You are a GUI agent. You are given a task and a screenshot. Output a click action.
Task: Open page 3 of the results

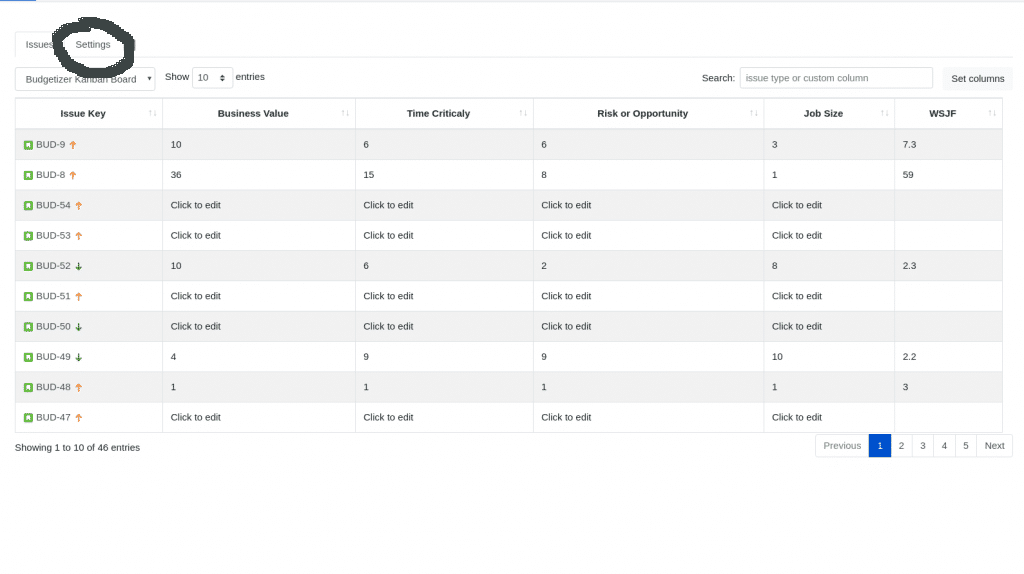(x=923, y=446)
